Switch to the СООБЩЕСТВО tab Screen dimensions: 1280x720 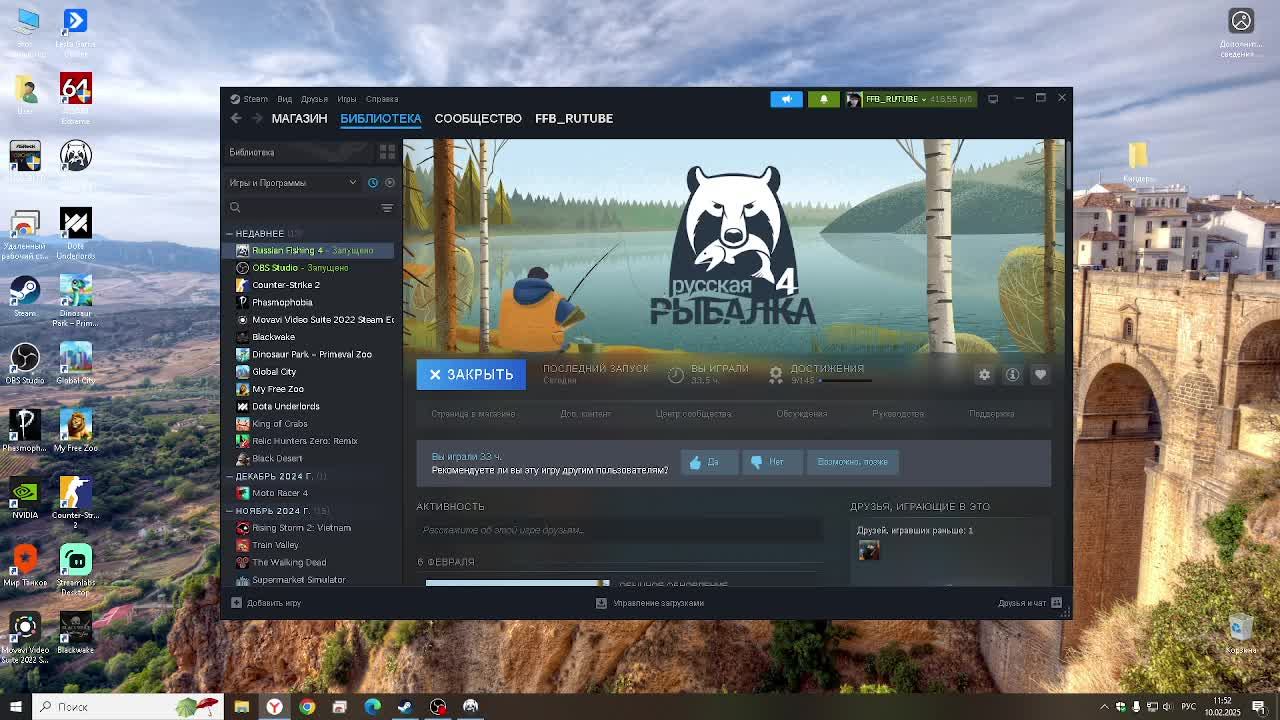point(478,118)
